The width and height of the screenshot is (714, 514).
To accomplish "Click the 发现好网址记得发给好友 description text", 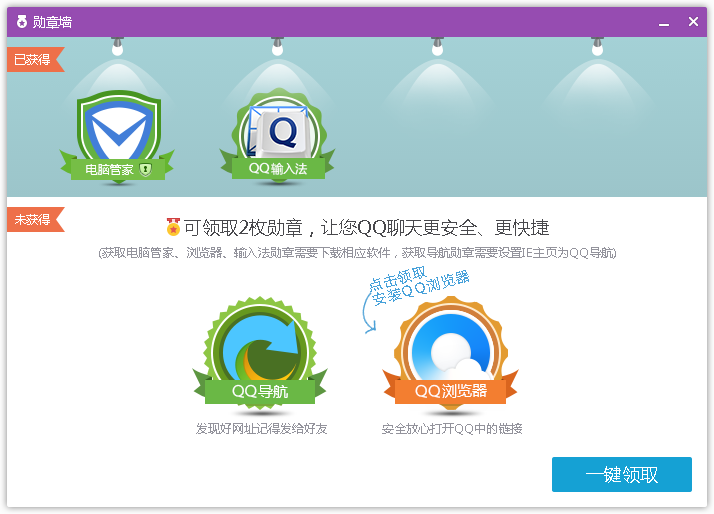I will click(x=261, y=429).
